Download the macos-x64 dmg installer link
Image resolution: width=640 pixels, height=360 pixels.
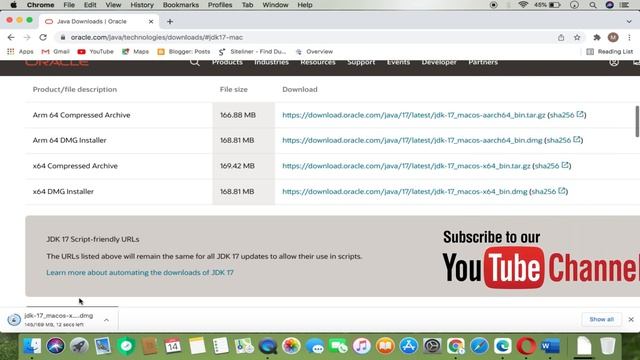click(x=405, y=191)
